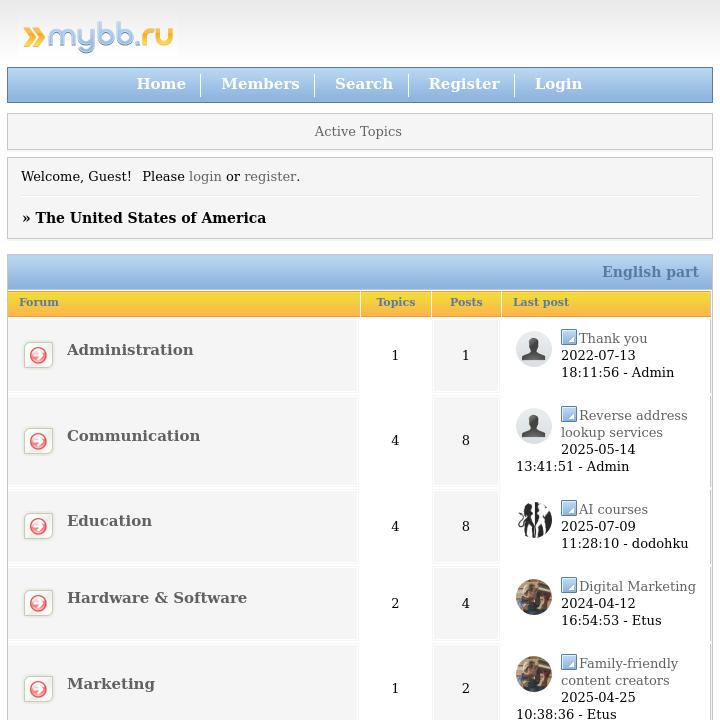Click last-post icon beside 'Thank you'
The height and width of the screenshot is (720, 720).
(568, 338)
